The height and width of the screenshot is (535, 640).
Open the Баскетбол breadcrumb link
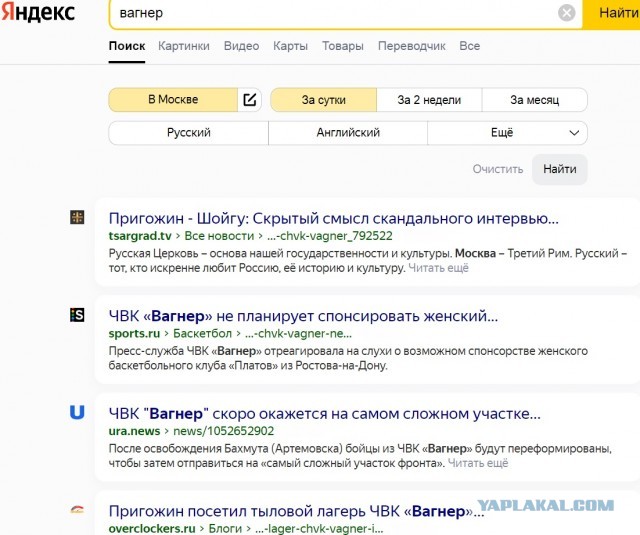coord(202,333)
